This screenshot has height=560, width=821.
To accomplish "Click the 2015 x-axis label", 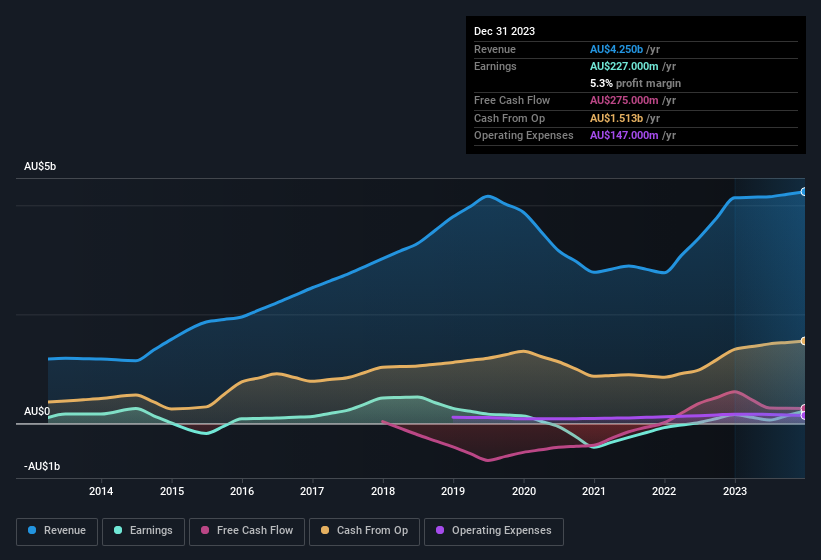I will point(172,491).
